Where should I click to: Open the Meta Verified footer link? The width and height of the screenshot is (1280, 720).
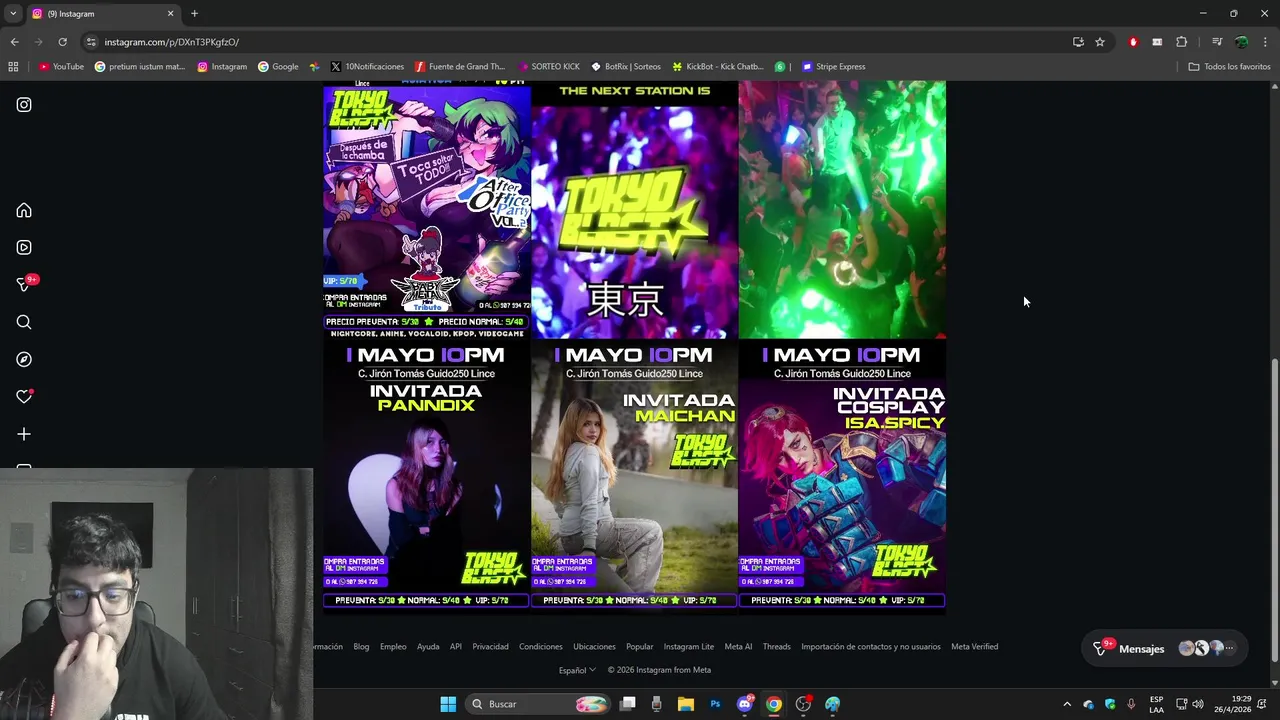[x=974, y=647]
